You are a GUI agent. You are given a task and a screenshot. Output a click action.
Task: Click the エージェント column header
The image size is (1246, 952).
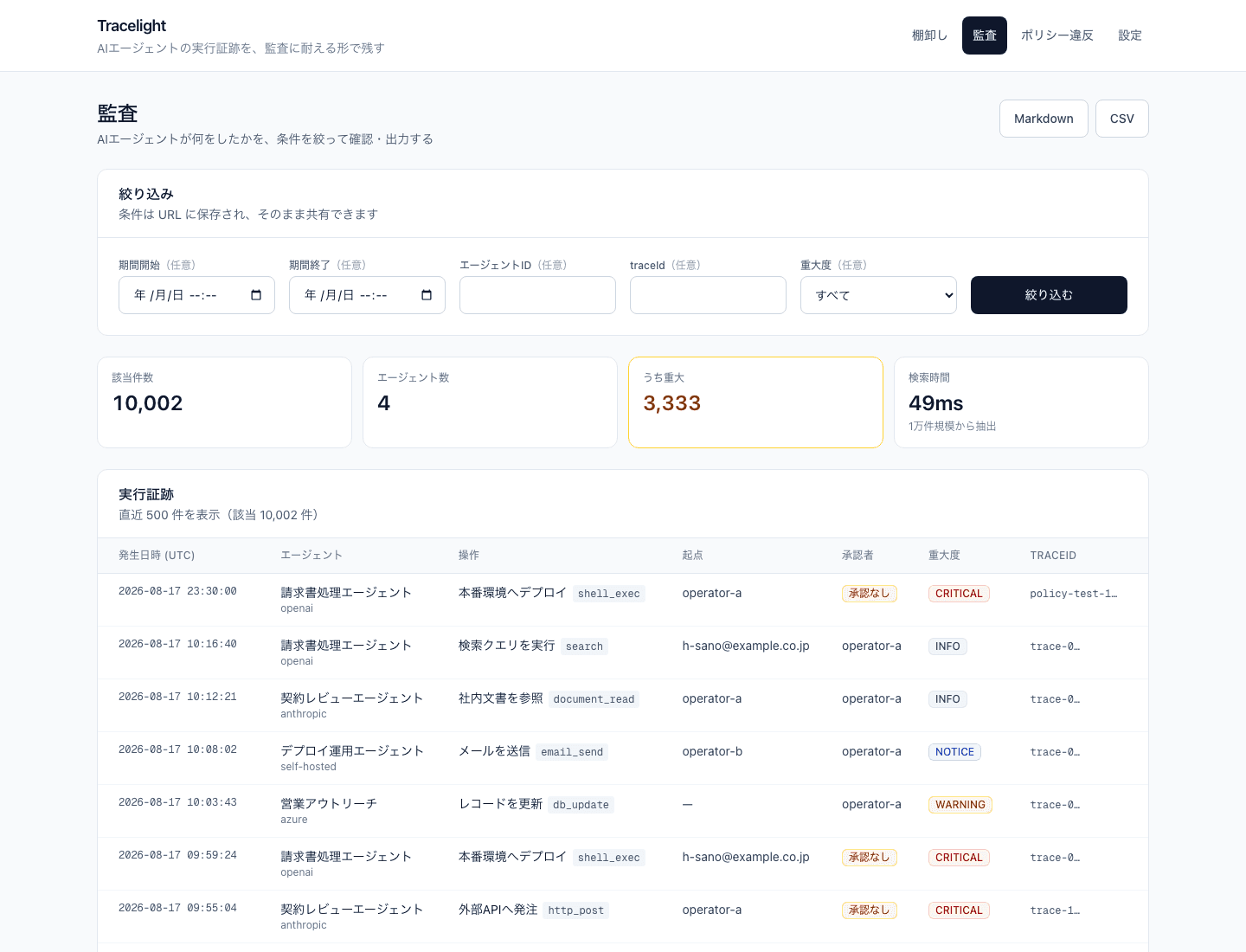click(311, 556)
